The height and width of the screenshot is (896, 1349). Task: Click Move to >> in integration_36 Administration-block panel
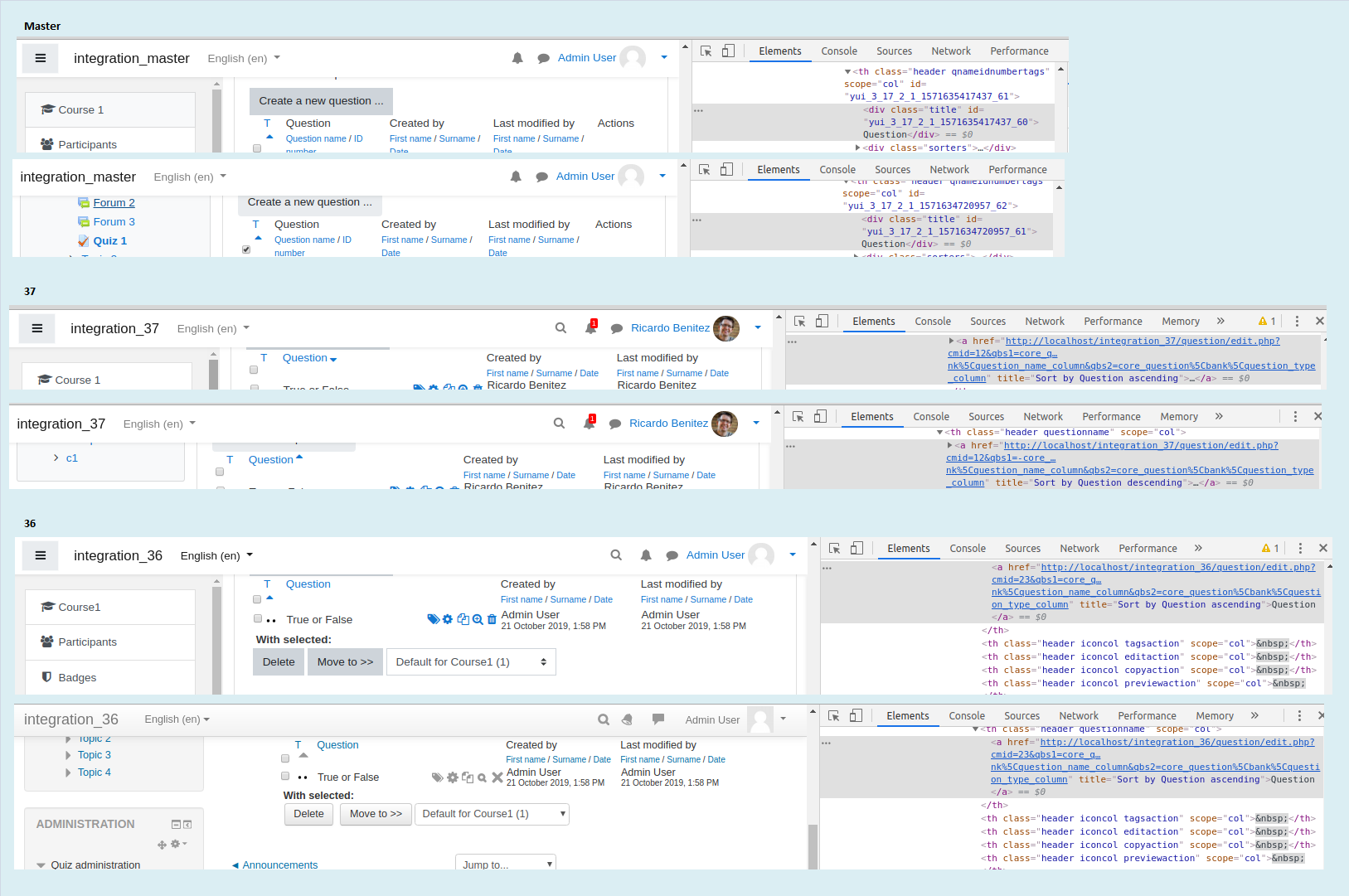tap(376, 814)
